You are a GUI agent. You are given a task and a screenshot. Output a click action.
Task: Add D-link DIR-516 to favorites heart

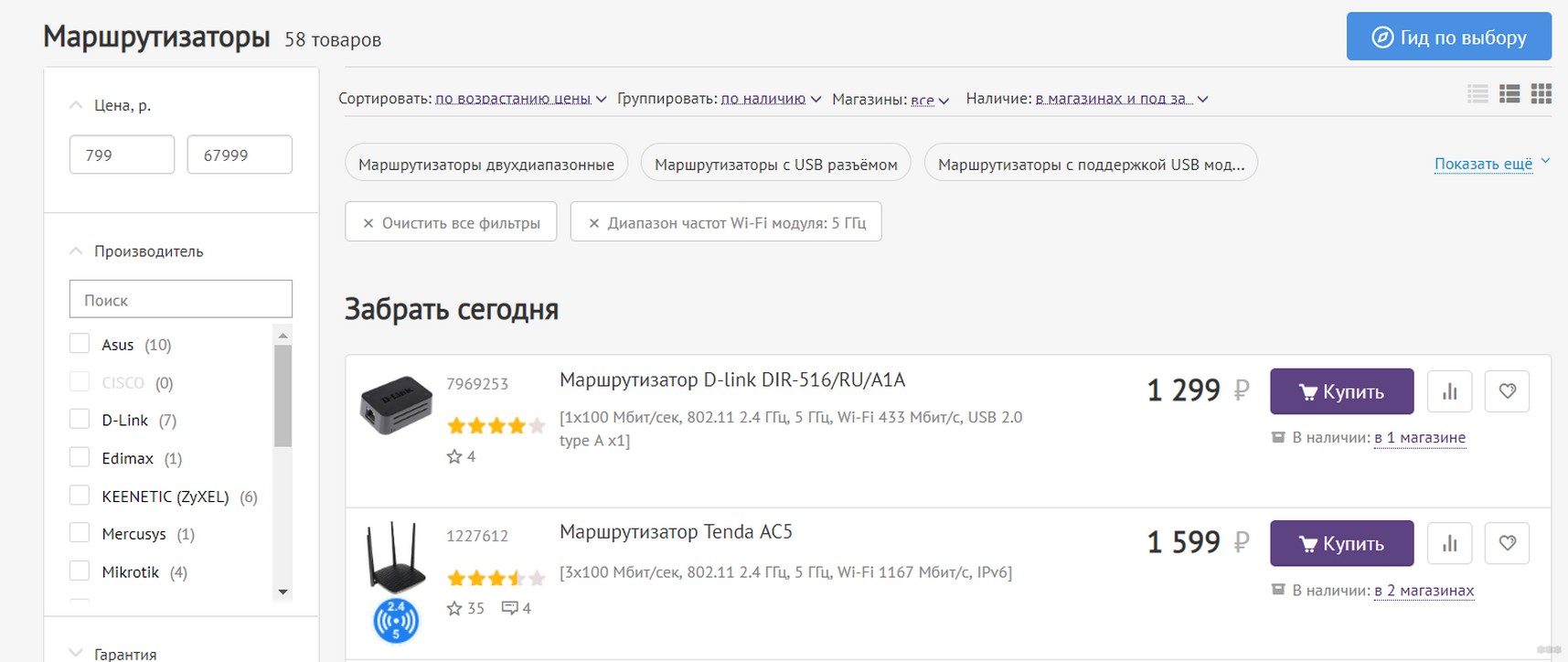[1508, 391]
